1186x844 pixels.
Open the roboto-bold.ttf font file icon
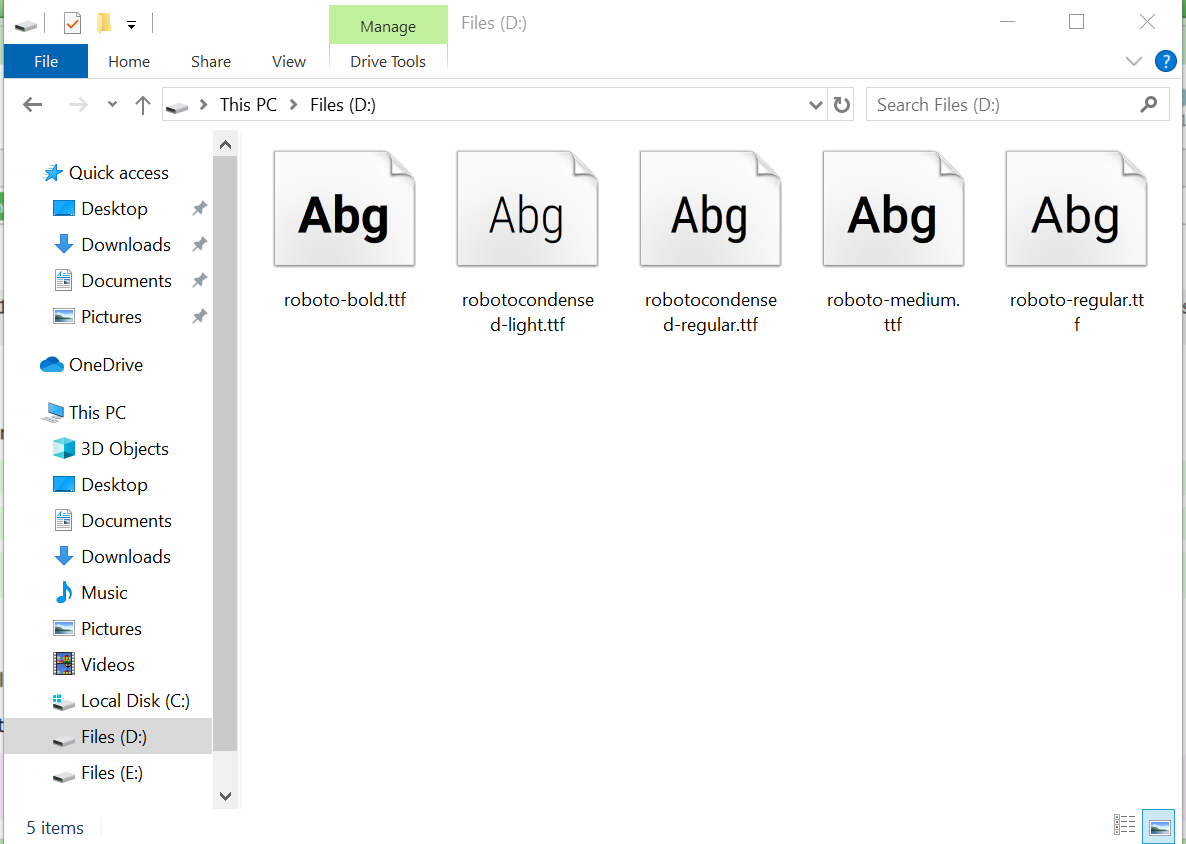point(344,209)
